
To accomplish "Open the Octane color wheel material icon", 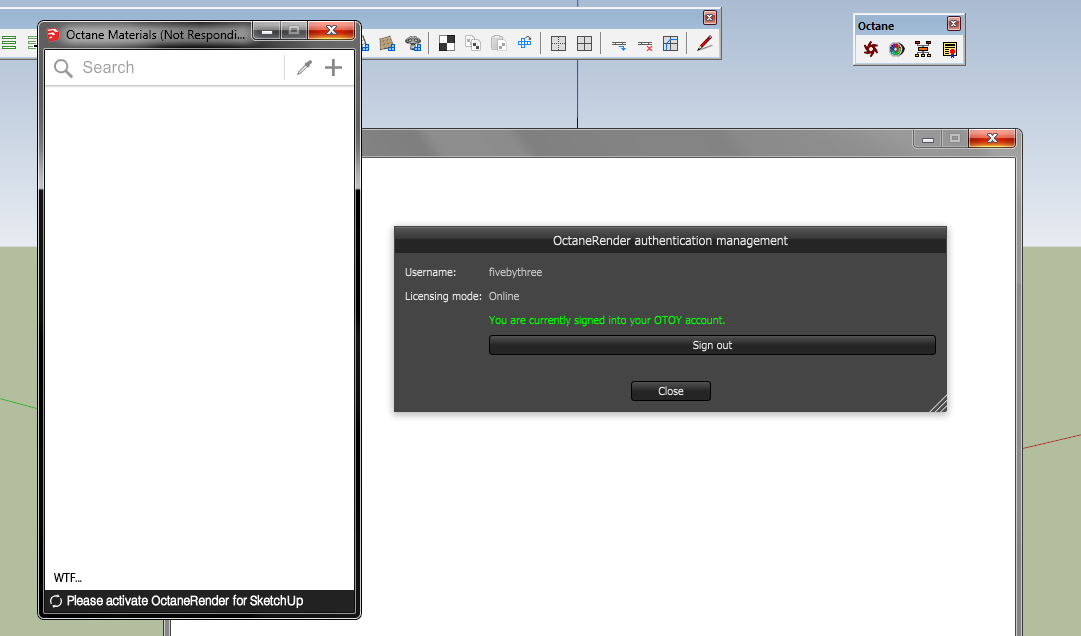I will 897,49.
